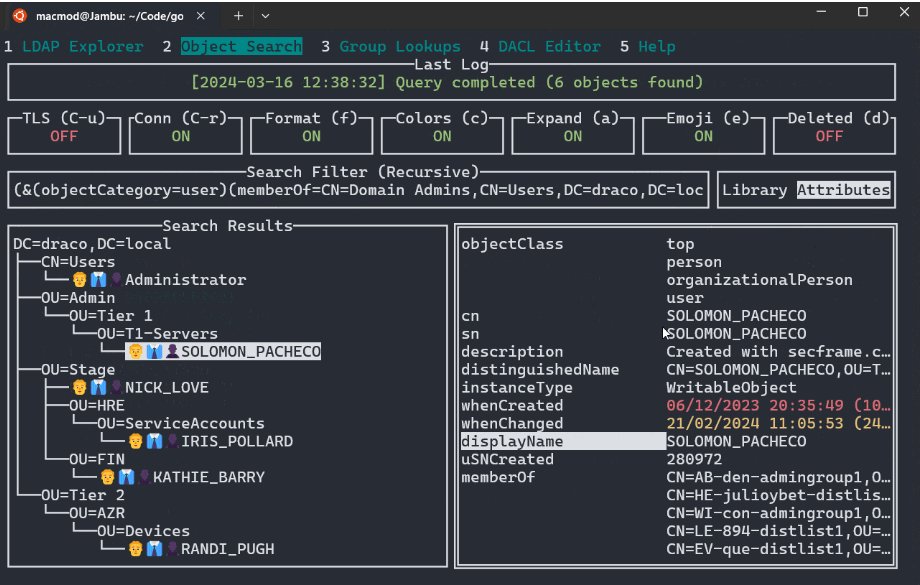Click the necktie emoji beside Administrator
This screenshot has width=920, height=585.
[98, 280]
